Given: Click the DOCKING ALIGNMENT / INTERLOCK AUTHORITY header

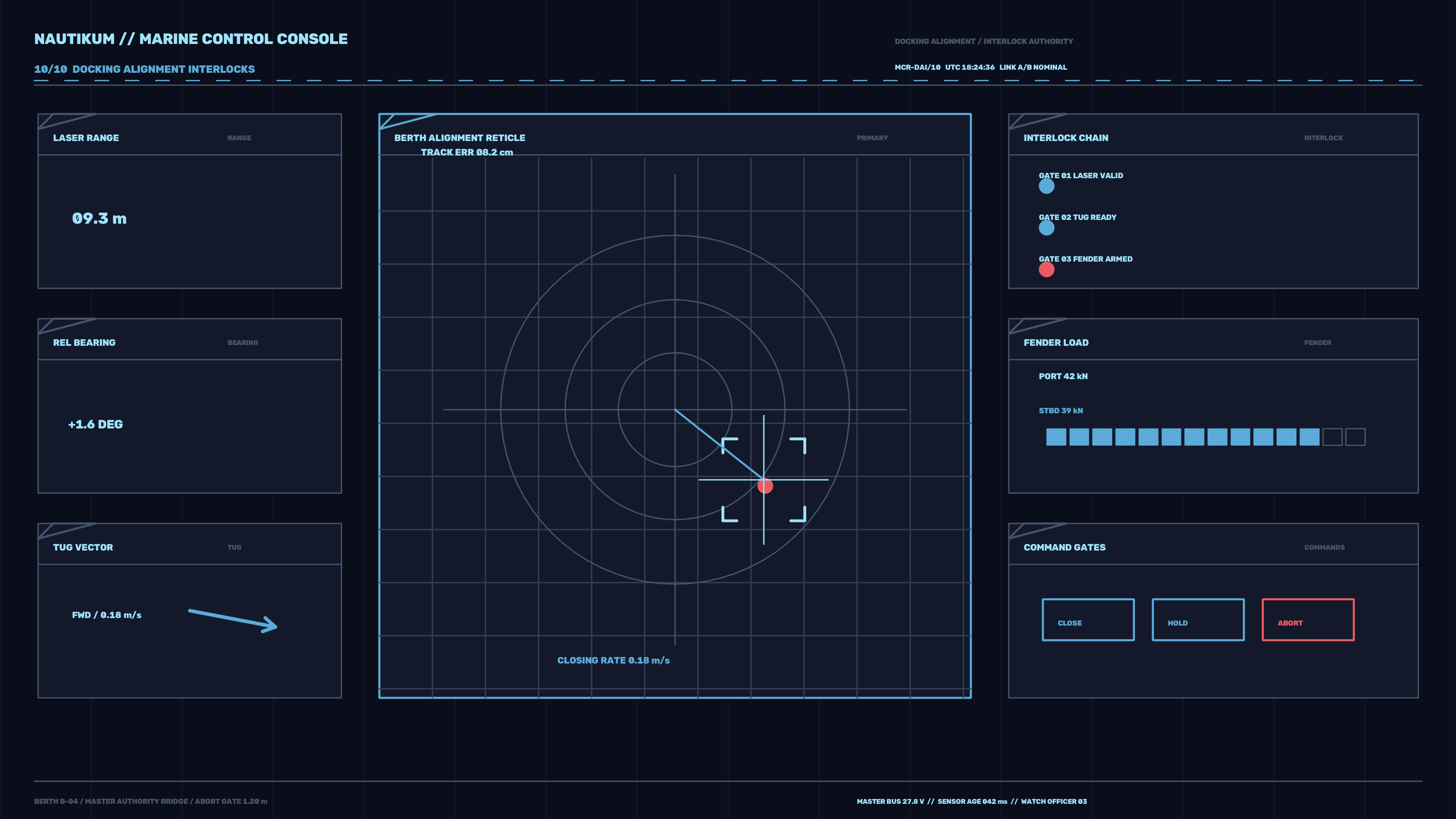Looking at the screenshot, I should (x=984, y=41).
